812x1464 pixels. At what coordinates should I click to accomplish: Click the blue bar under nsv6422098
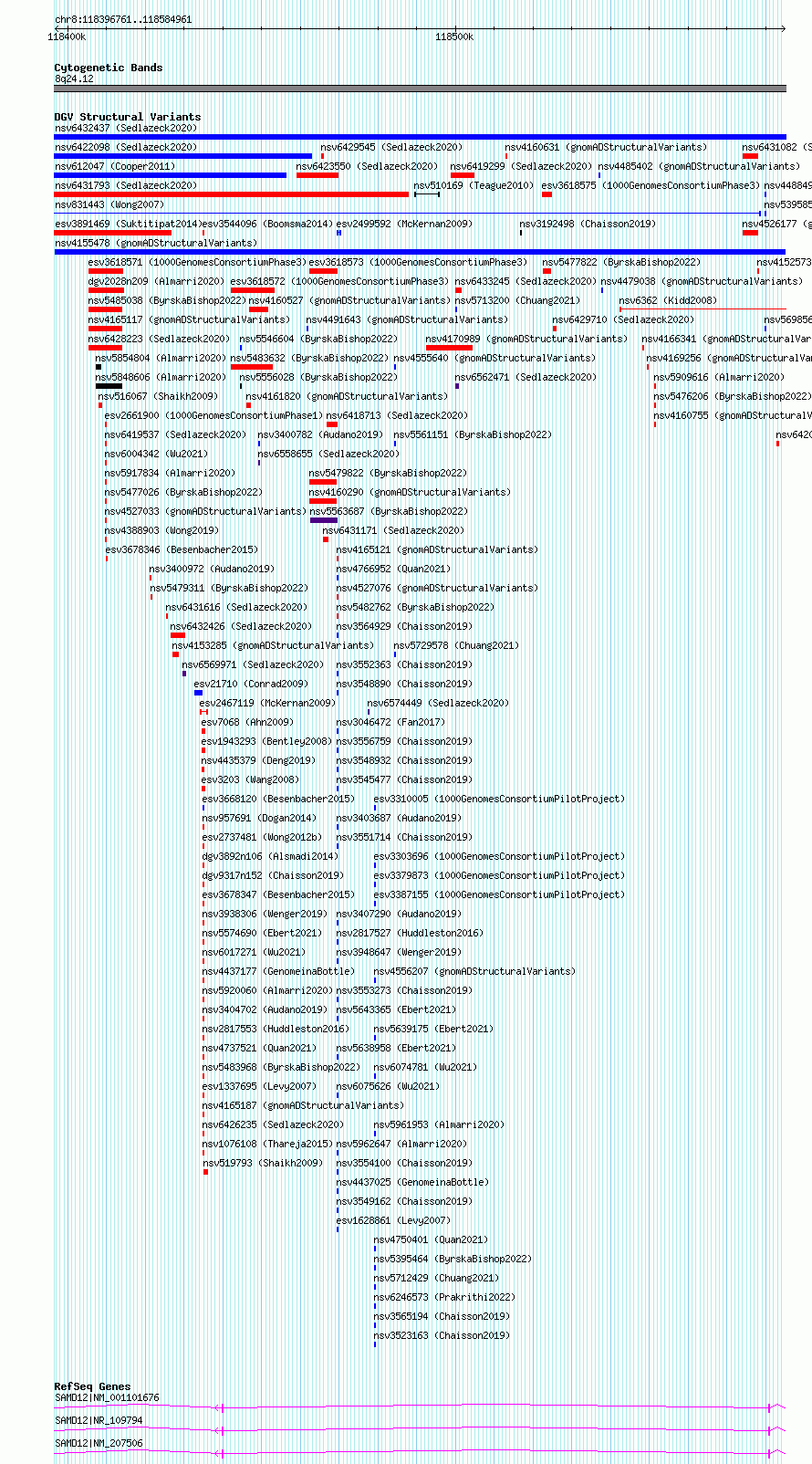pyautogui.click(x=182, y=156)
